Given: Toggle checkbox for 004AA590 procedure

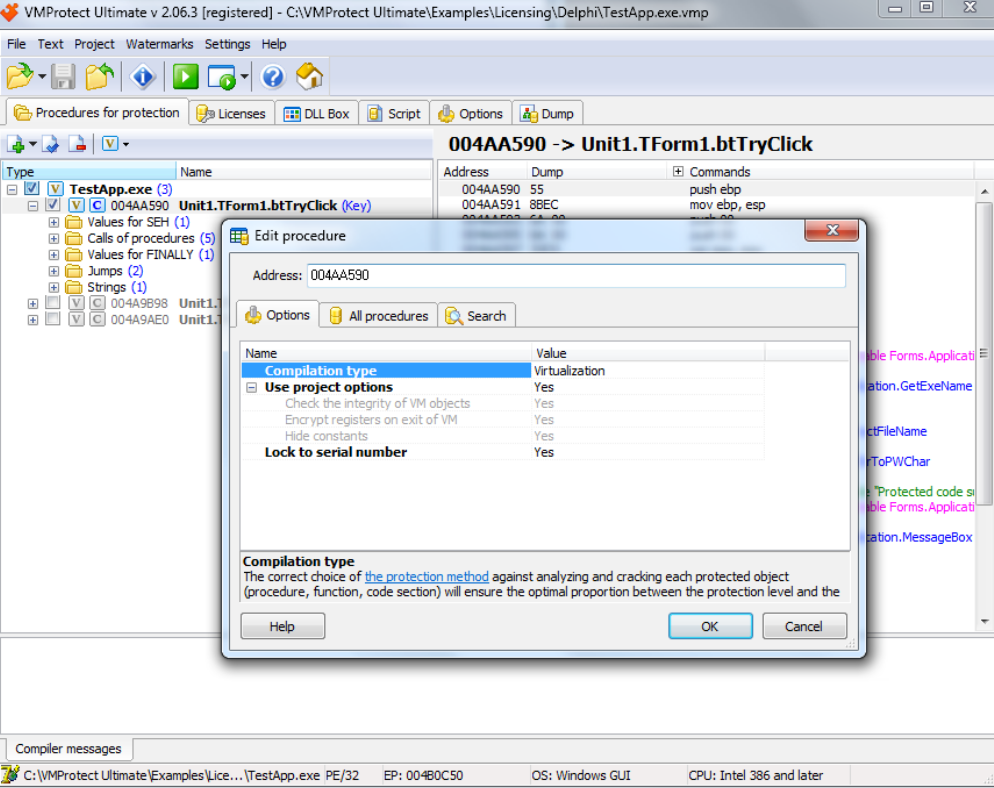Looking at the screenshot, I should click(x=53, y=205).
